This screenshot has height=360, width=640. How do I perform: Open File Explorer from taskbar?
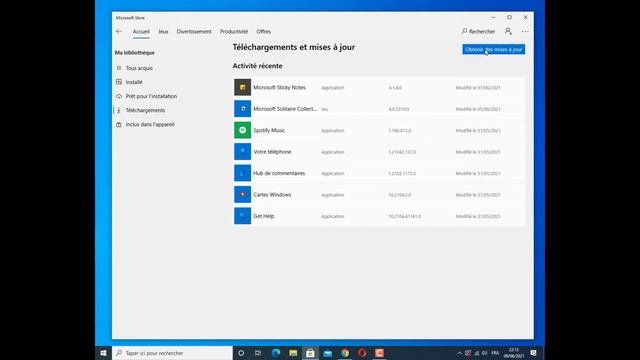pyautogui.click(x=293, y=353)
